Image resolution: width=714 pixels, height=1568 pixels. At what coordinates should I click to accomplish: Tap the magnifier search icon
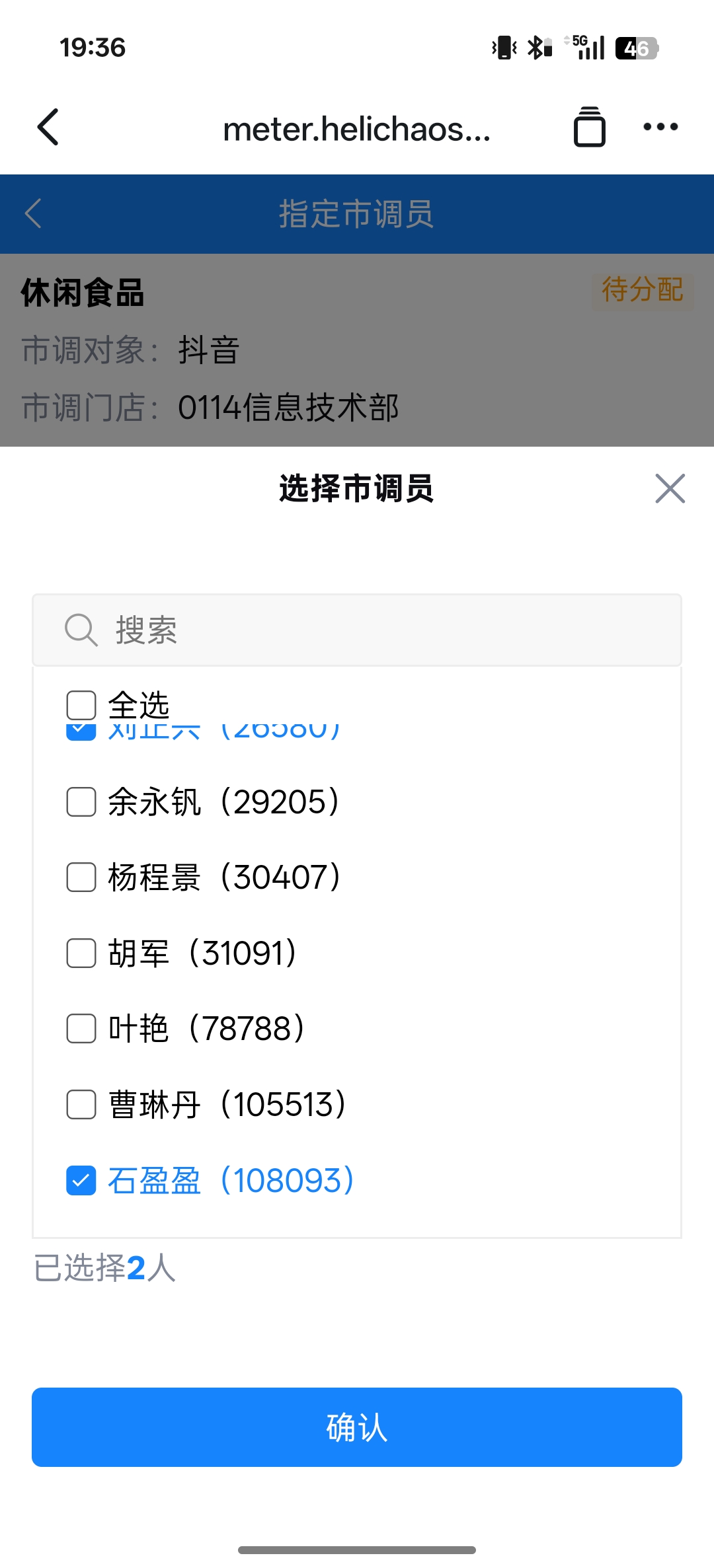[x=81, y=630]
